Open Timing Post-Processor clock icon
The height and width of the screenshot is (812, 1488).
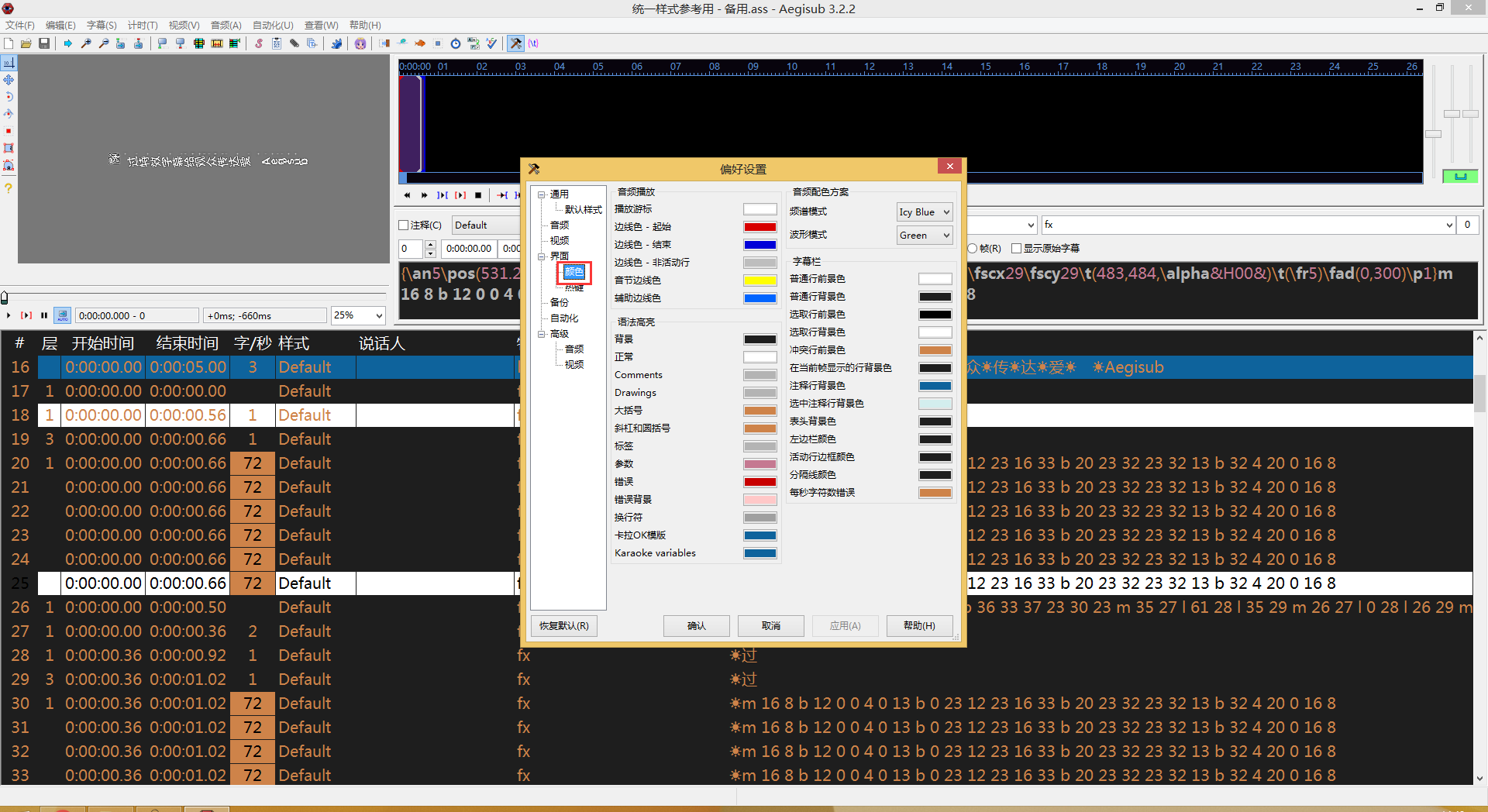click(456, 43)
